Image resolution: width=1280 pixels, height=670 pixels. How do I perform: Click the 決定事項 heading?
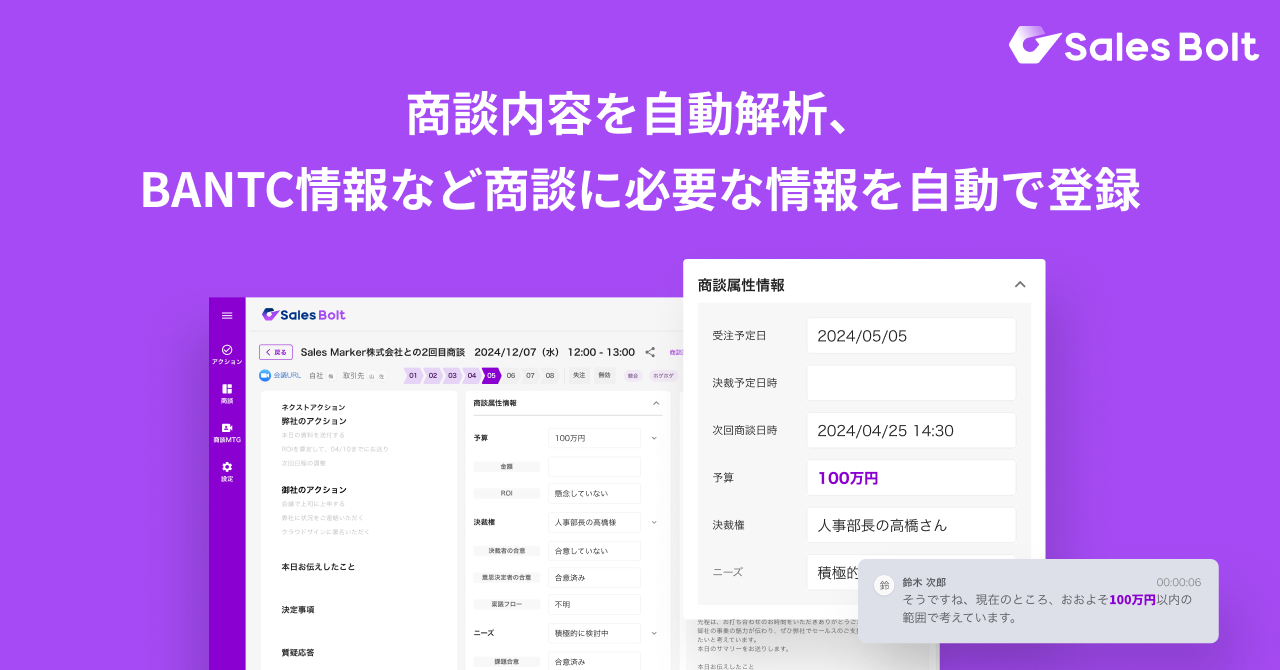click(x=298, y=609)
